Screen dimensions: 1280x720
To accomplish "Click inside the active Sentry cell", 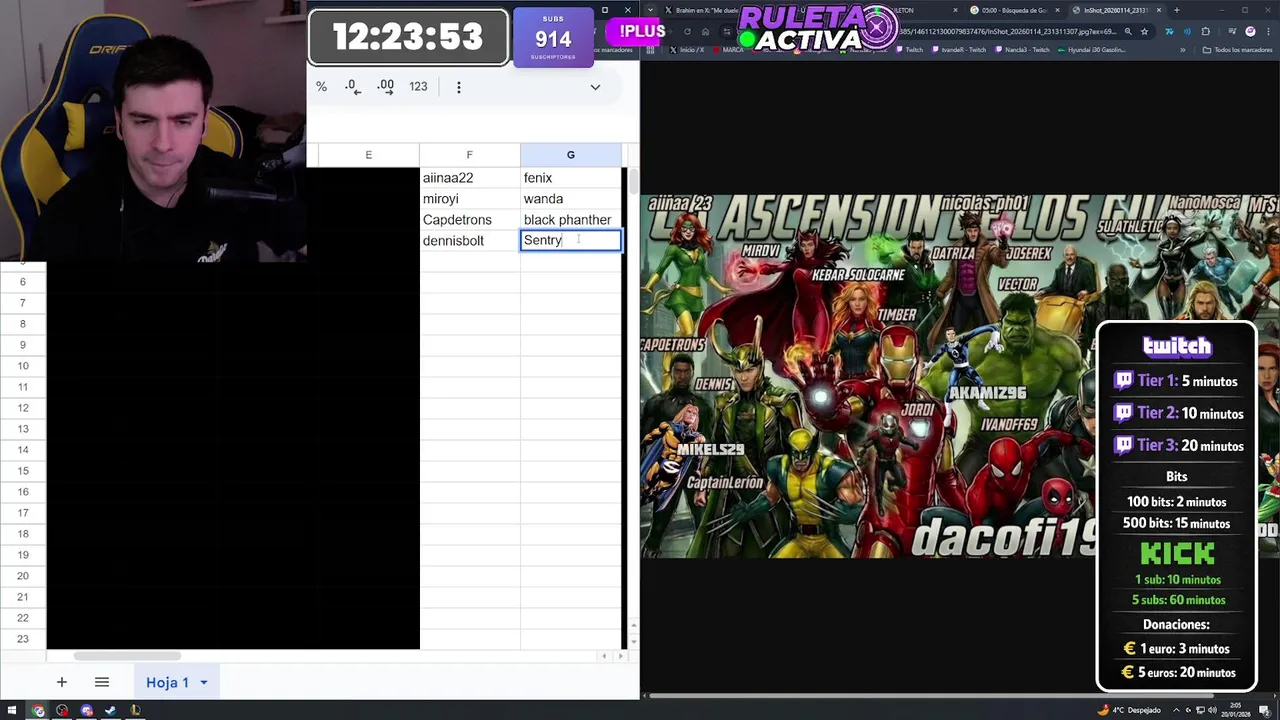I will [571, 240].
